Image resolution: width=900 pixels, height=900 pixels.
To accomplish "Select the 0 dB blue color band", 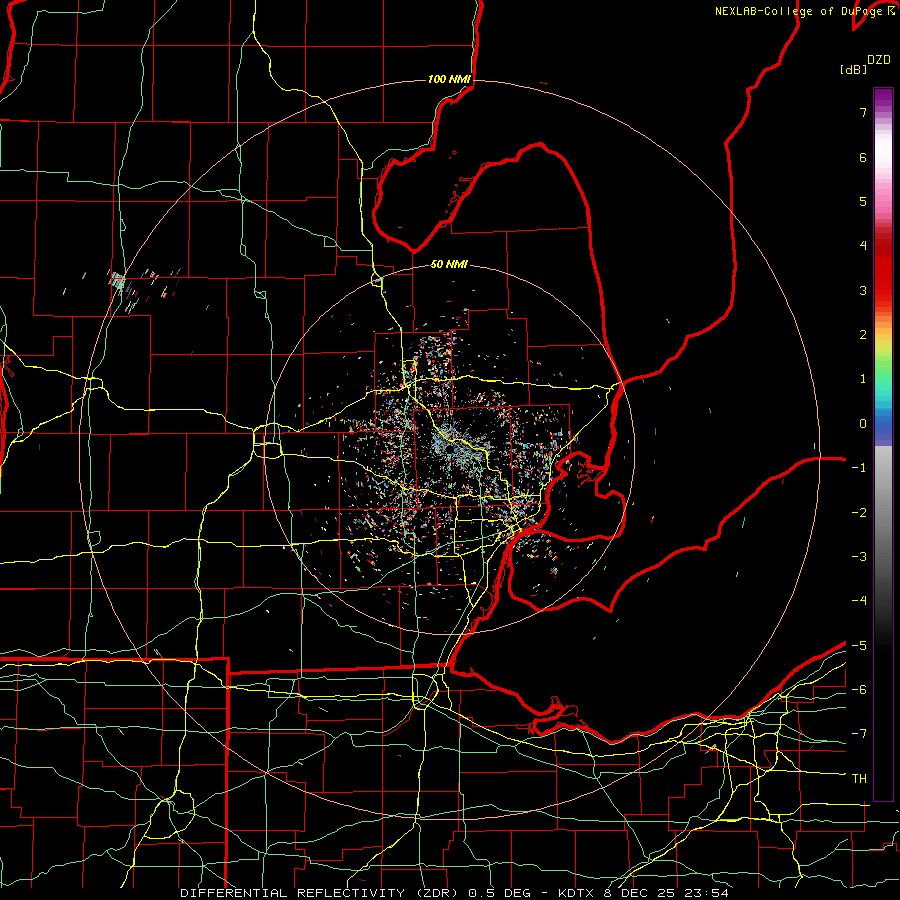I will click(883, 424).
